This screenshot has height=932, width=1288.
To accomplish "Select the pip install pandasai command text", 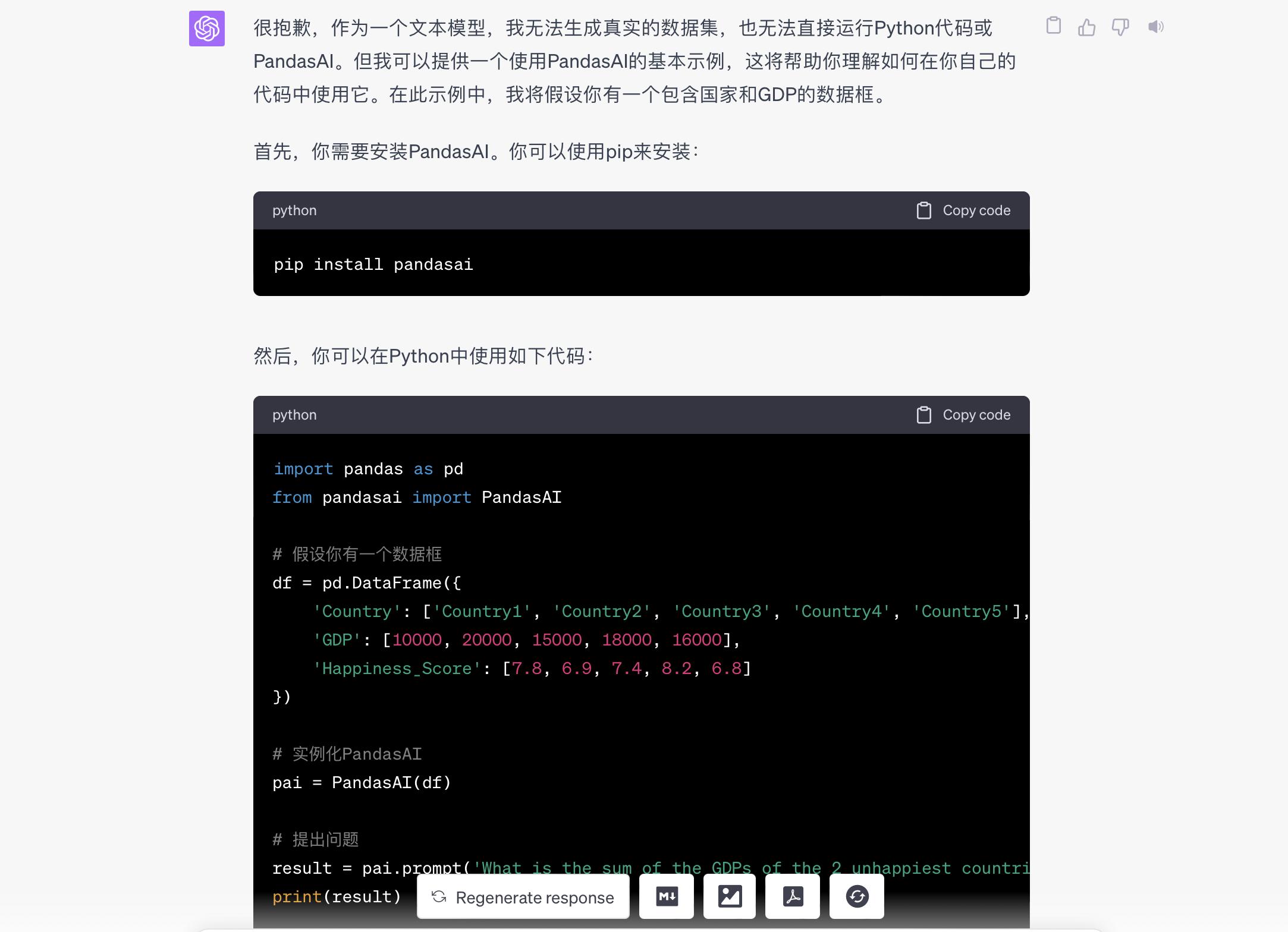I will click(x=373, y=264).
